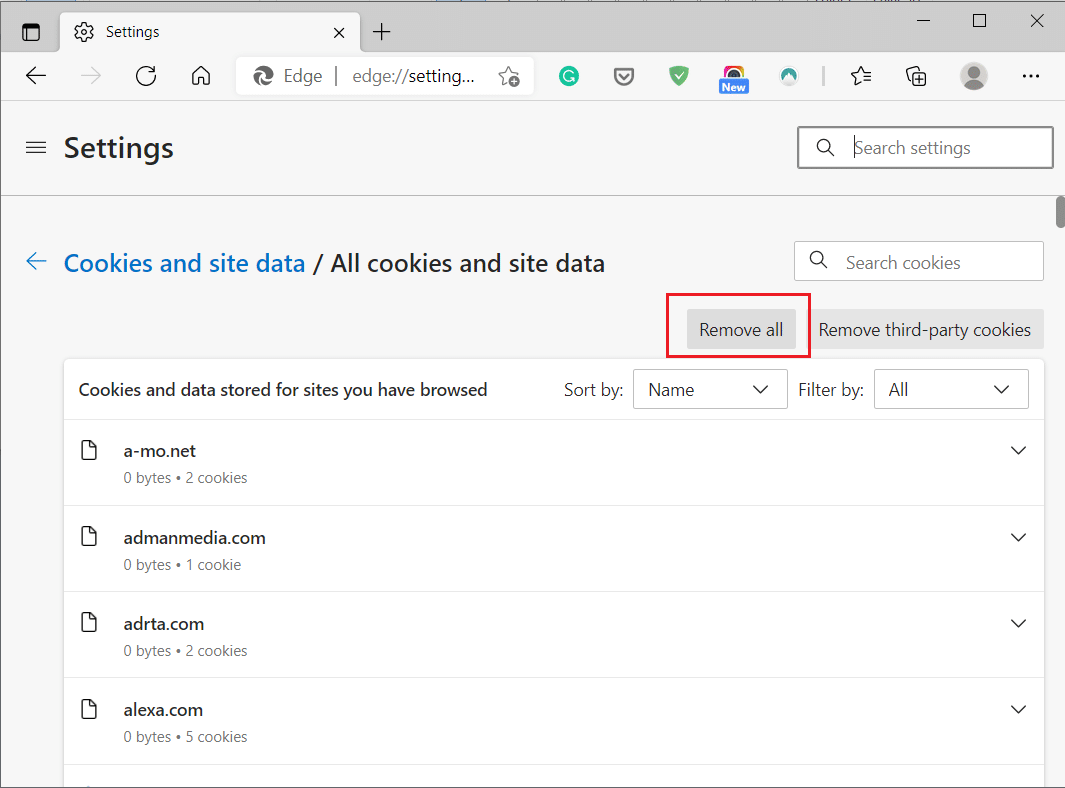
Task: Click the page refresh button
Action: [146, 76]
